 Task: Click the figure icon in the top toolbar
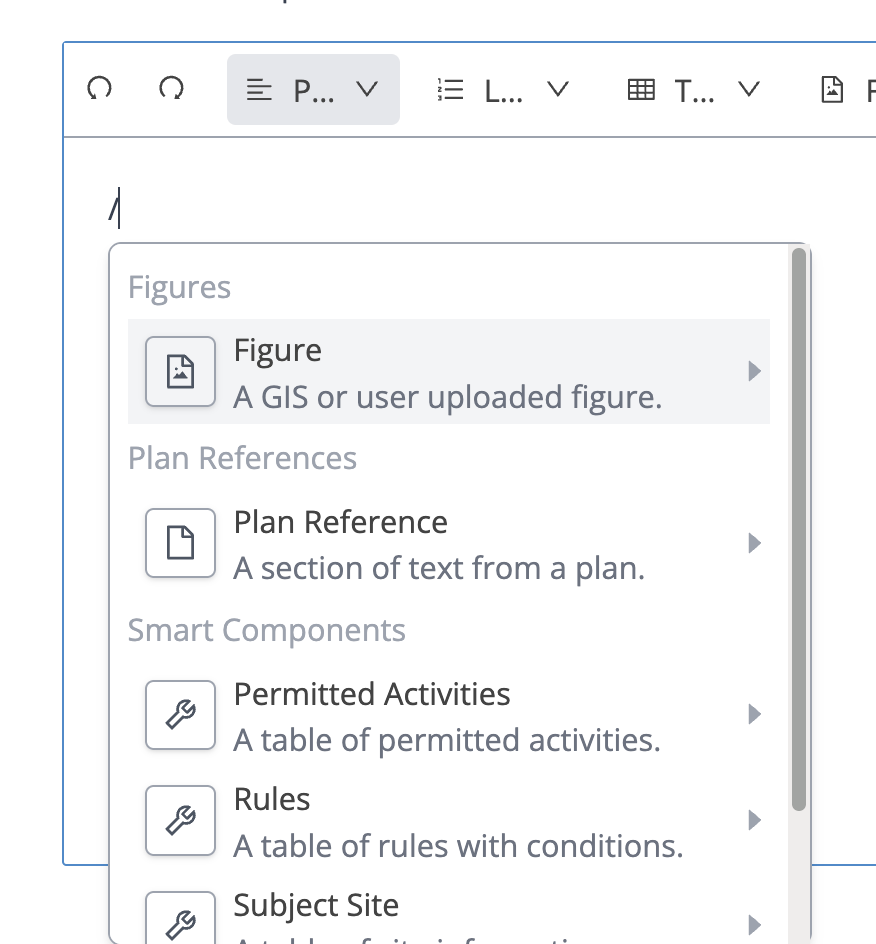832,90
